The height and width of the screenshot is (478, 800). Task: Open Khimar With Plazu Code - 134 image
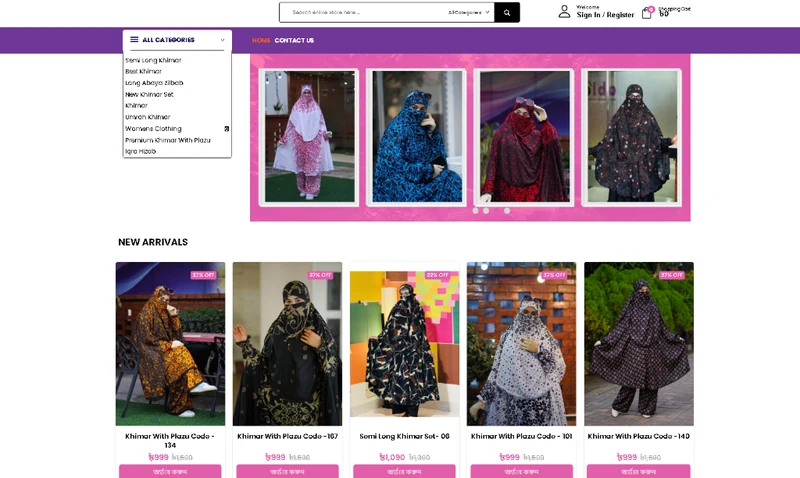point(170,344)
